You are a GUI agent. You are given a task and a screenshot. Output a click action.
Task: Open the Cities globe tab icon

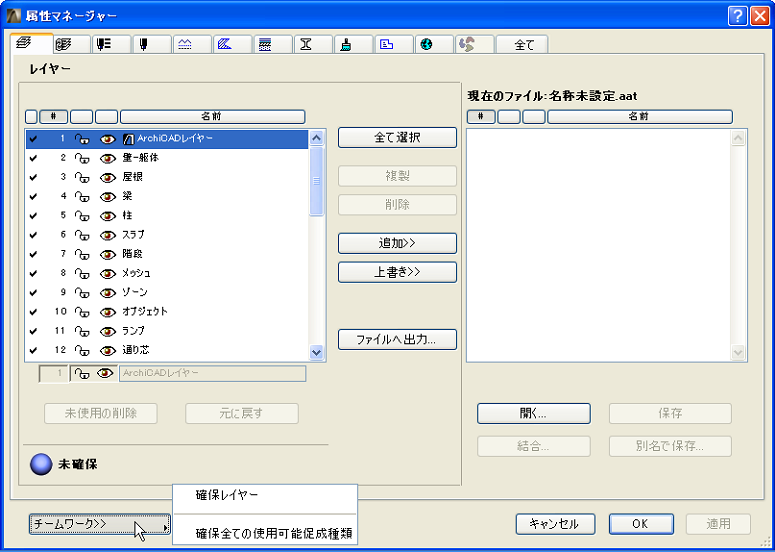[x=434, y=44]
